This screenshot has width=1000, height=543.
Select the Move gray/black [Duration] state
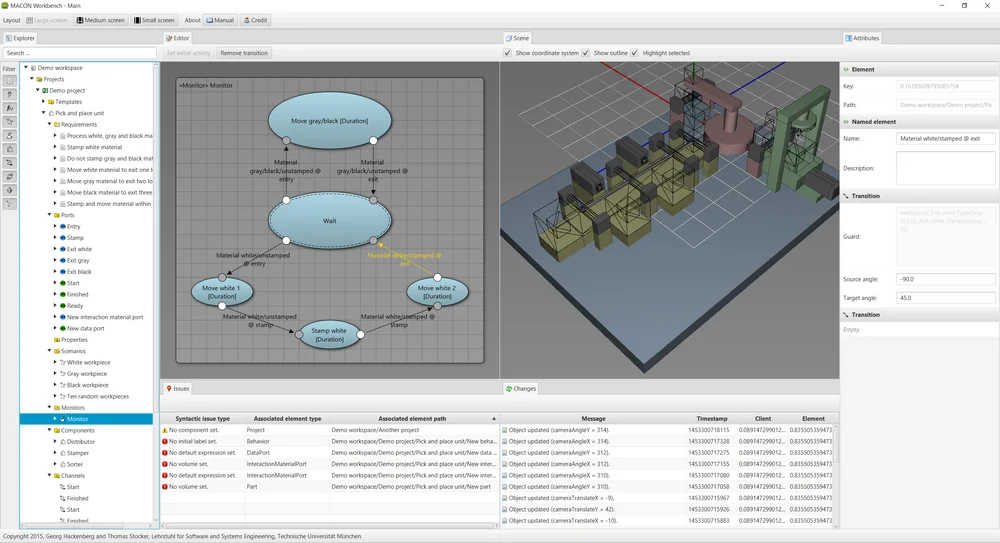tap(329, 121)
